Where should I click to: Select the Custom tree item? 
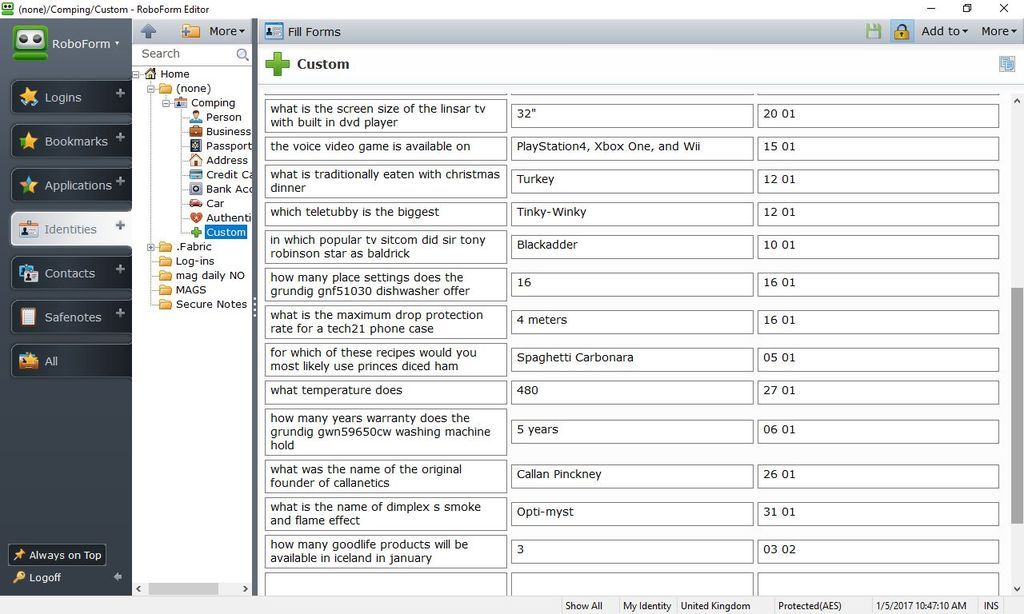[x=225, y=232]
